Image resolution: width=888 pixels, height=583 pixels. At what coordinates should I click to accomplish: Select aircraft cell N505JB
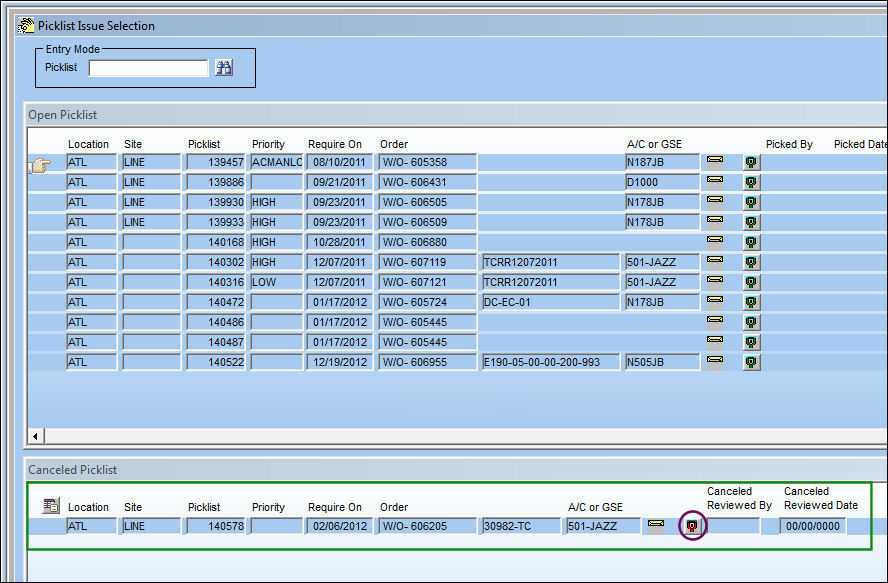click(x=663, y=362)
